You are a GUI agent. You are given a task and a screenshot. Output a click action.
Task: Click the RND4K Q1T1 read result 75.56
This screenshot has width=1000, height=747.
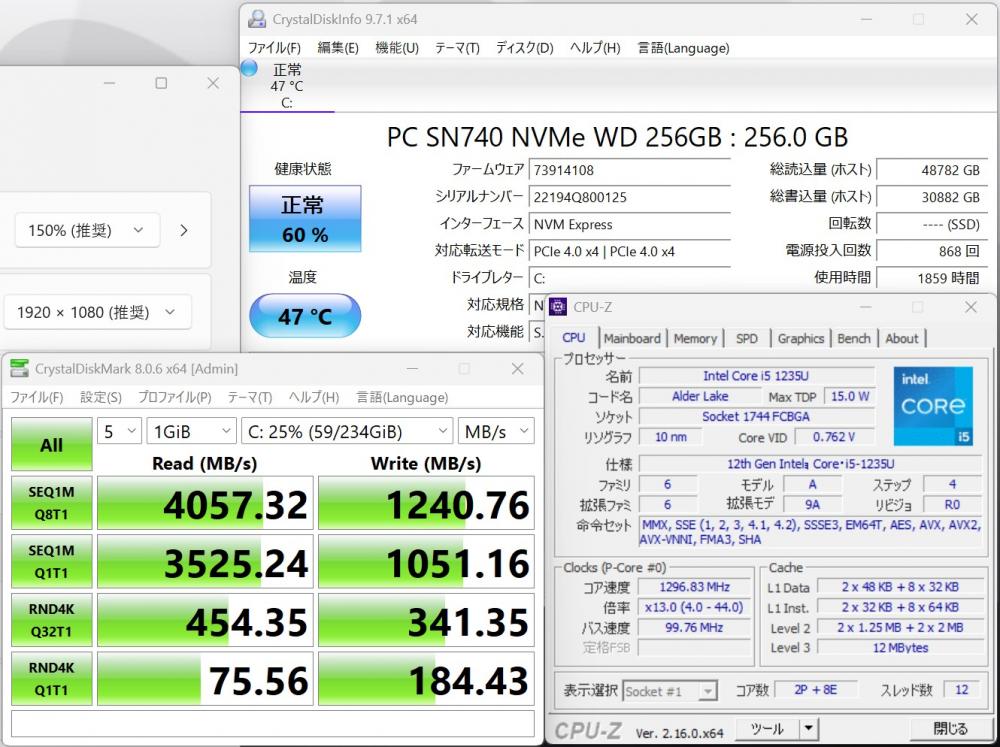(205, 679)
